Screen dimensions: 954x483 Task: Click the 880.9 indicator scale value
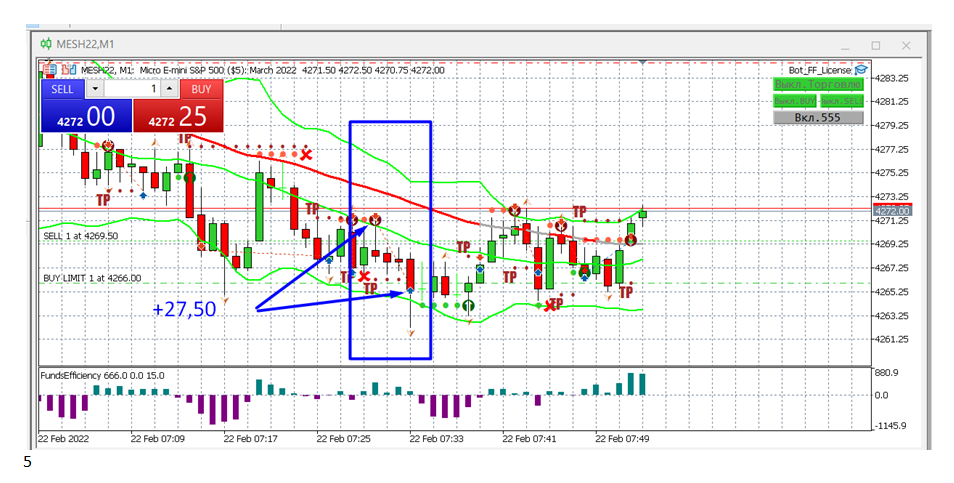coord(886,372)
